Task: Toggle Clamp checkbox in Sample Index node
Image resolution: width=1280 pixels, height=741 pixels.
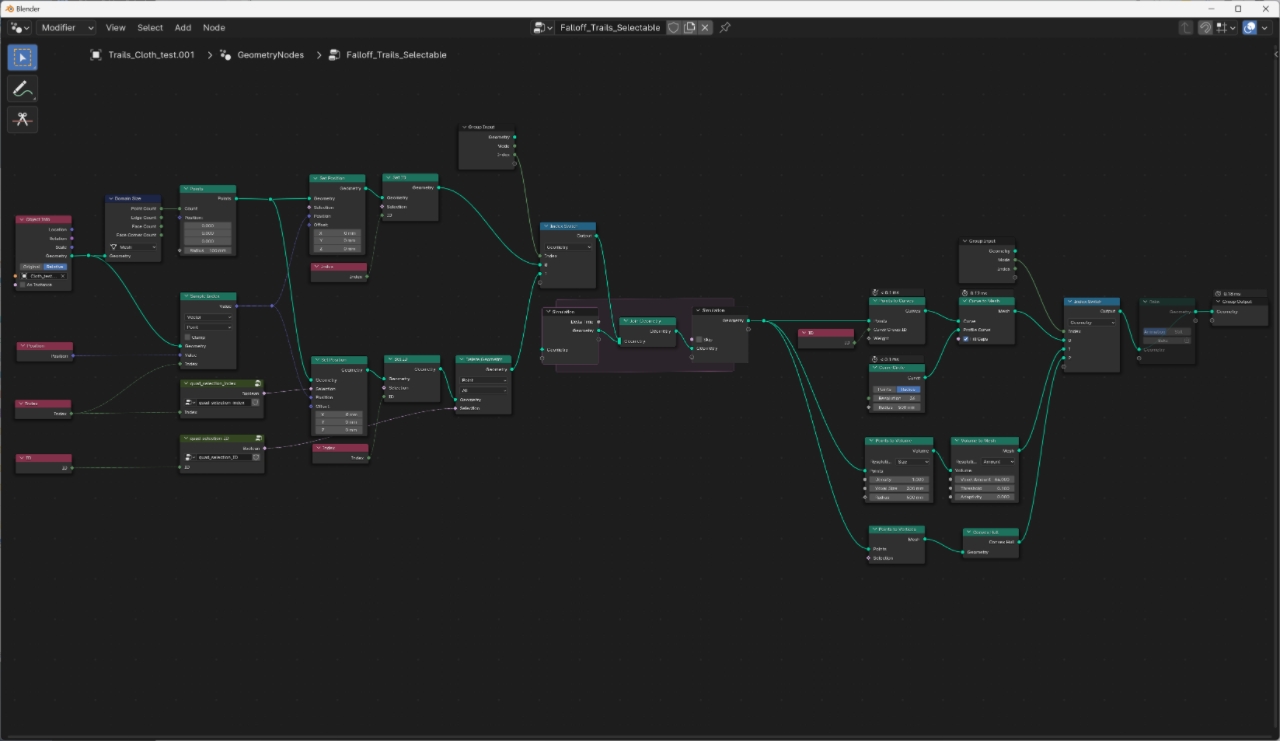Action: click(188, 337)
